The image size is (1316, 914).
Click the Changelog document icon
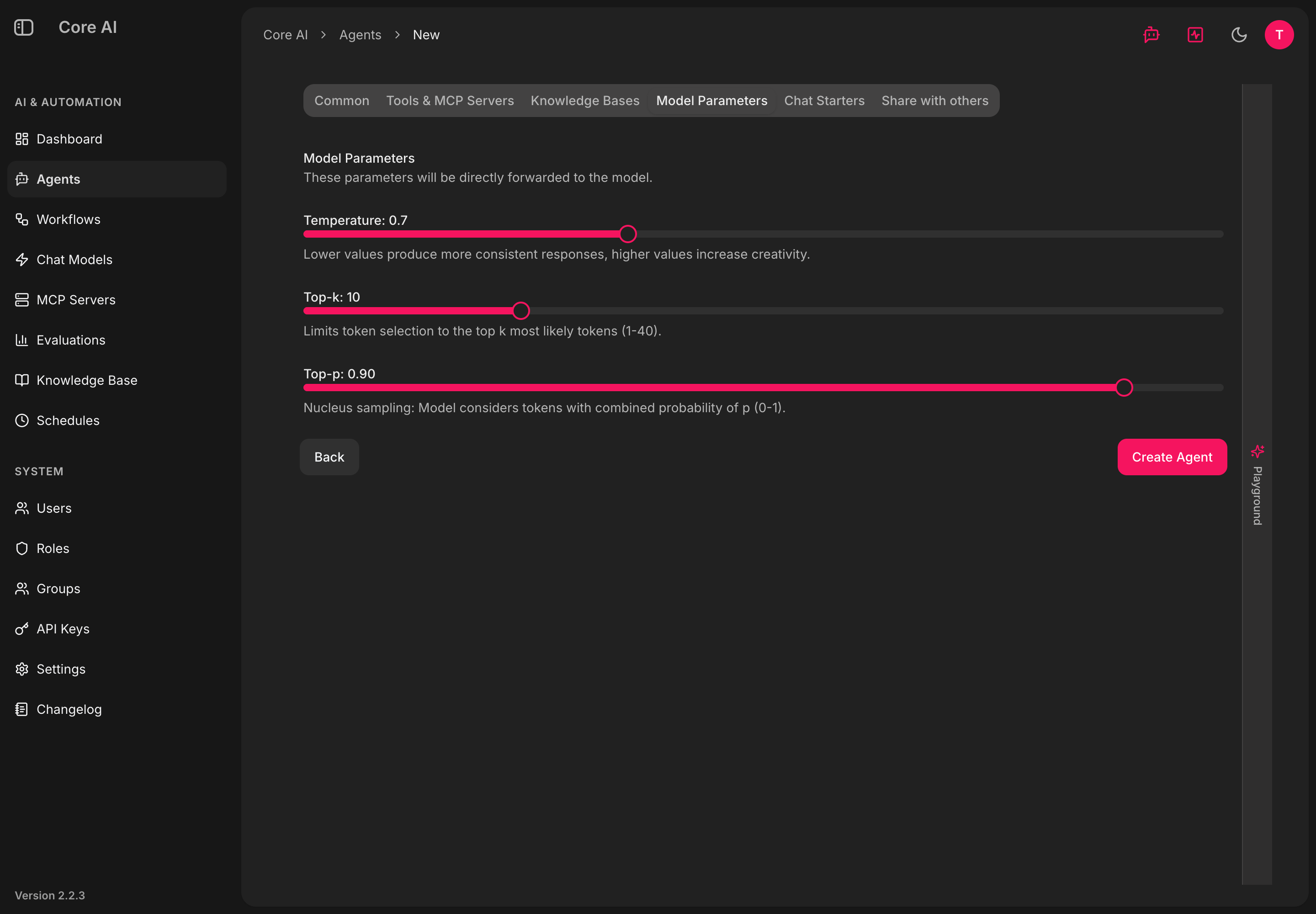(x=22, y=709)
